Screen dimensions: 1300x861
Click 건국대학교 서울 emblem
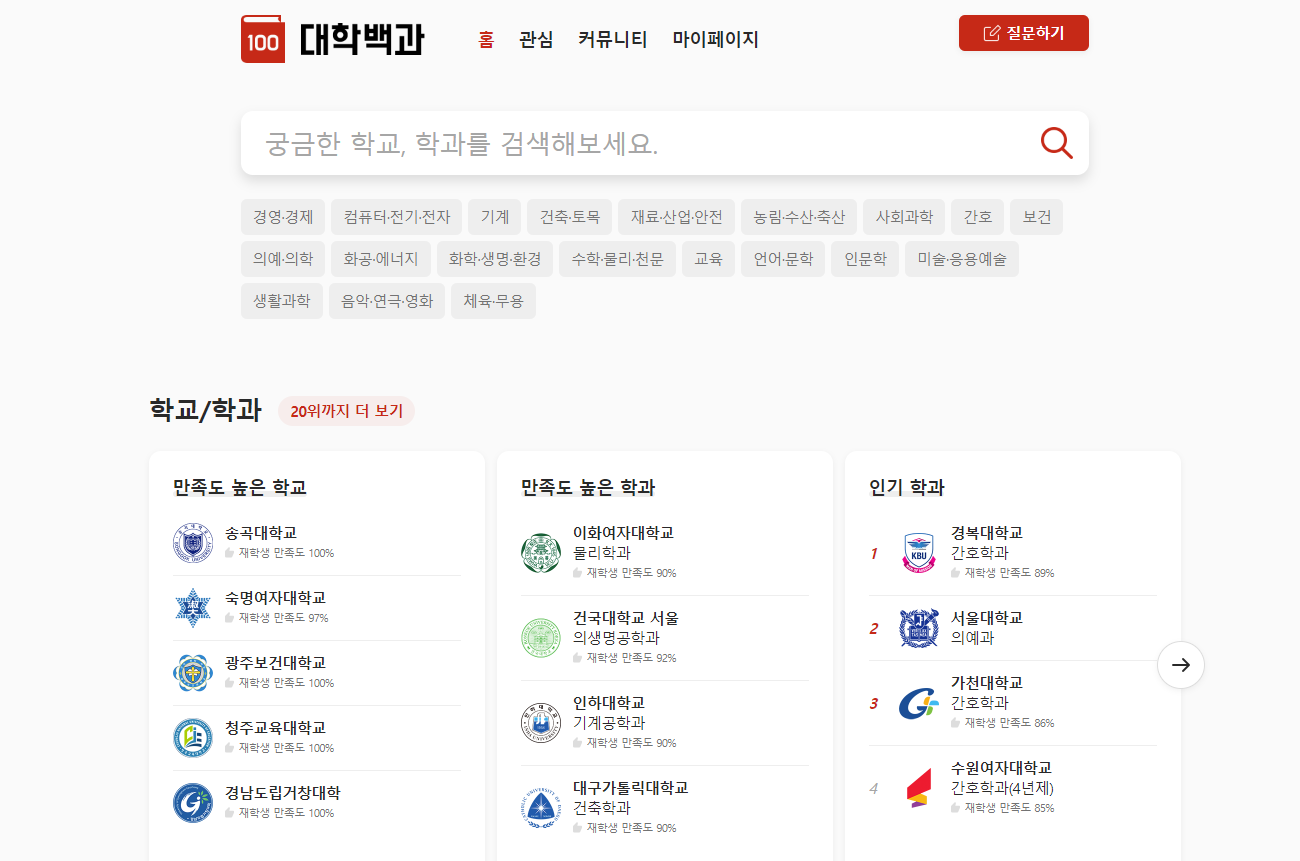coord(541,638)
